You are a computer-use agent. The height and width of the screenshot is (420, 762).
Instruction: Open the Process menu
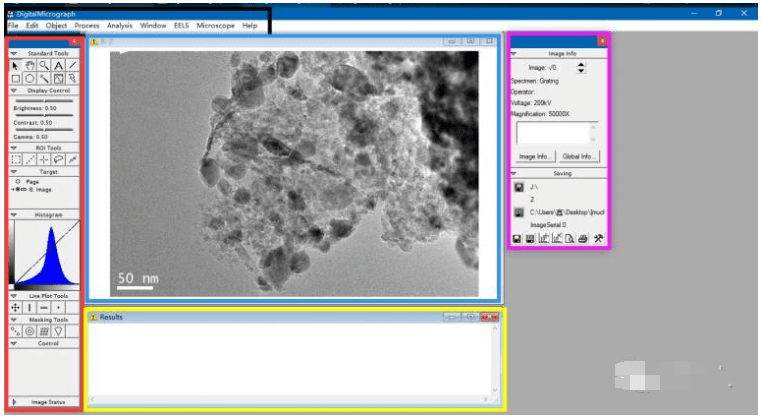[x=87, y=25]
